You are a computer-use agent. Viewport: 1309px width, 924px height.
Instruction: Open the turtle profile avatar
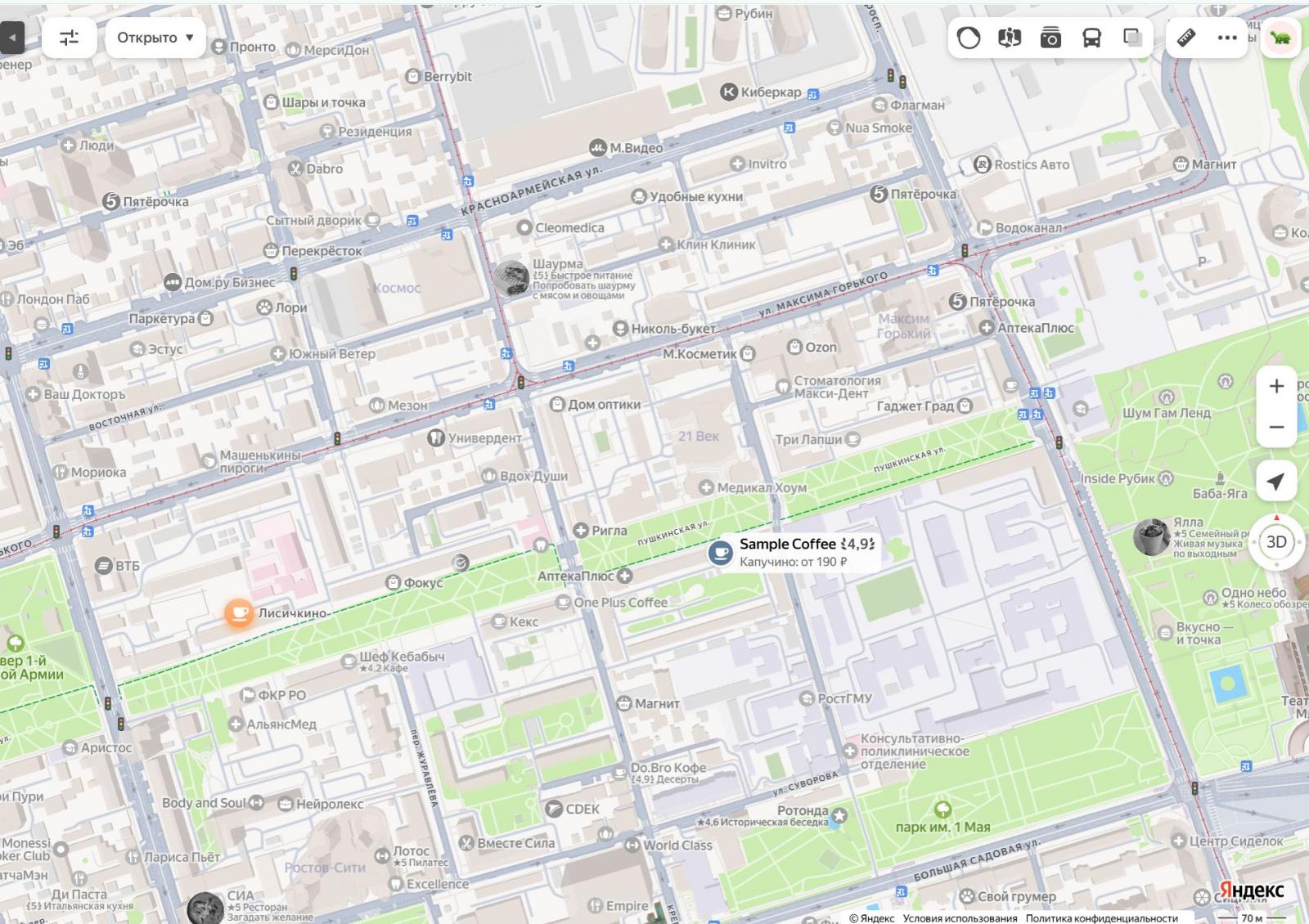tap(1280, 38)
